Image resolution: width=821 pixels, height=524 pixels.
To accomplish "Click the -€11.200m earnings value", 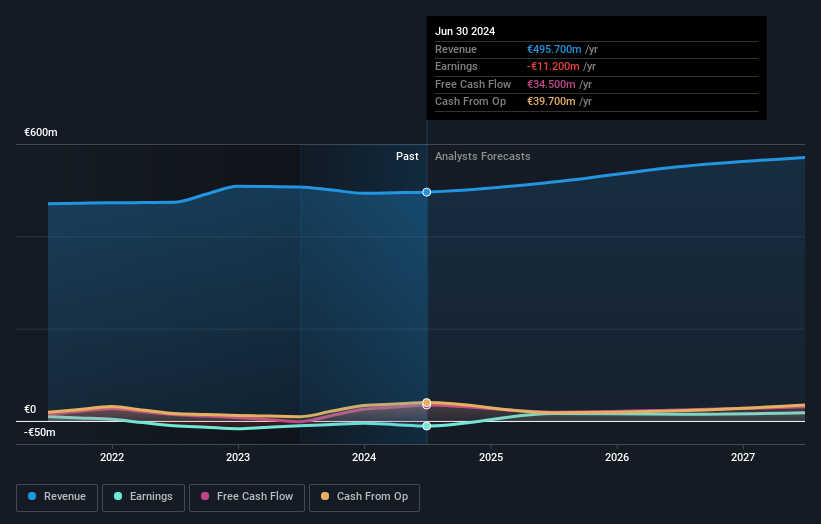I will tap(553, 66).
